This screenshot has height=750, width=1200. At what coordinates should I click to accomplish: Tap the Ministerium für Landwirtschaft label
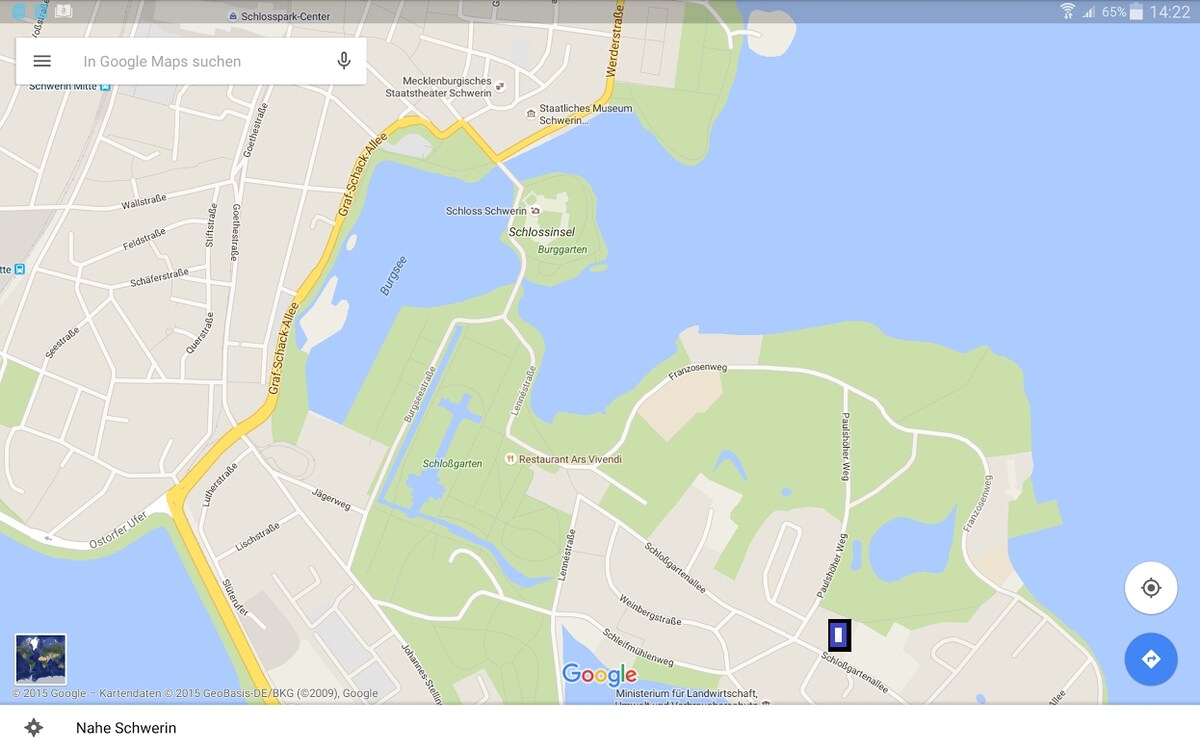point(686,693)
